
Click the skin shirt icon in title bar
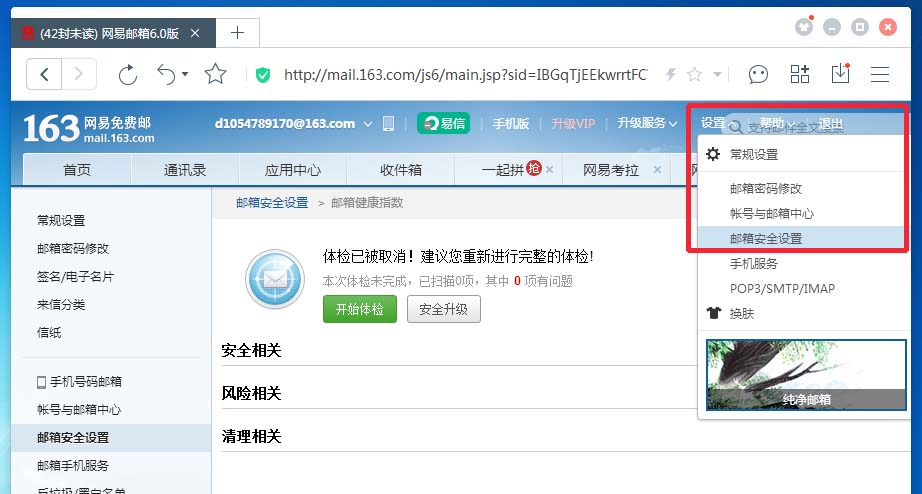click(804, 26)
